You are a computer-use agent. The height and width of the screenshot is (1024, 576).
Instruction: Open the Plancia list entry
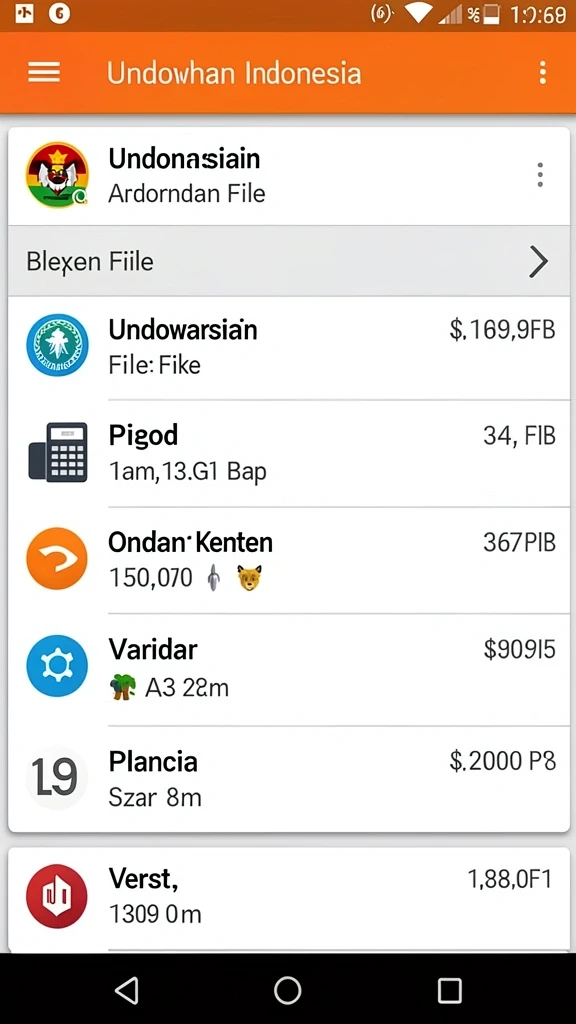pos(289,778)
